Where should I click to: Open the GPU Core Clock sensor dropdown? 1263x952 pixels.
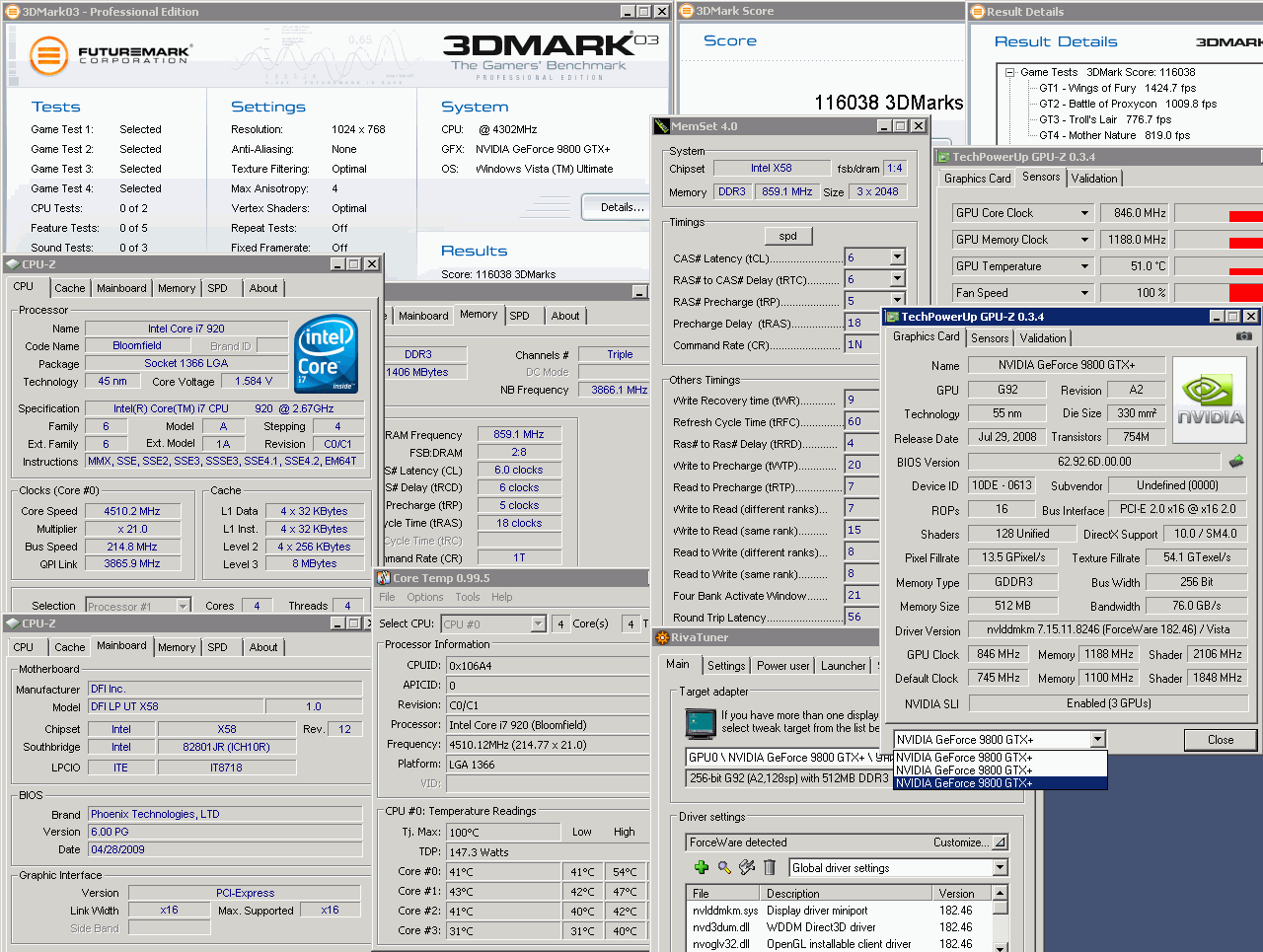(1084, 213)
